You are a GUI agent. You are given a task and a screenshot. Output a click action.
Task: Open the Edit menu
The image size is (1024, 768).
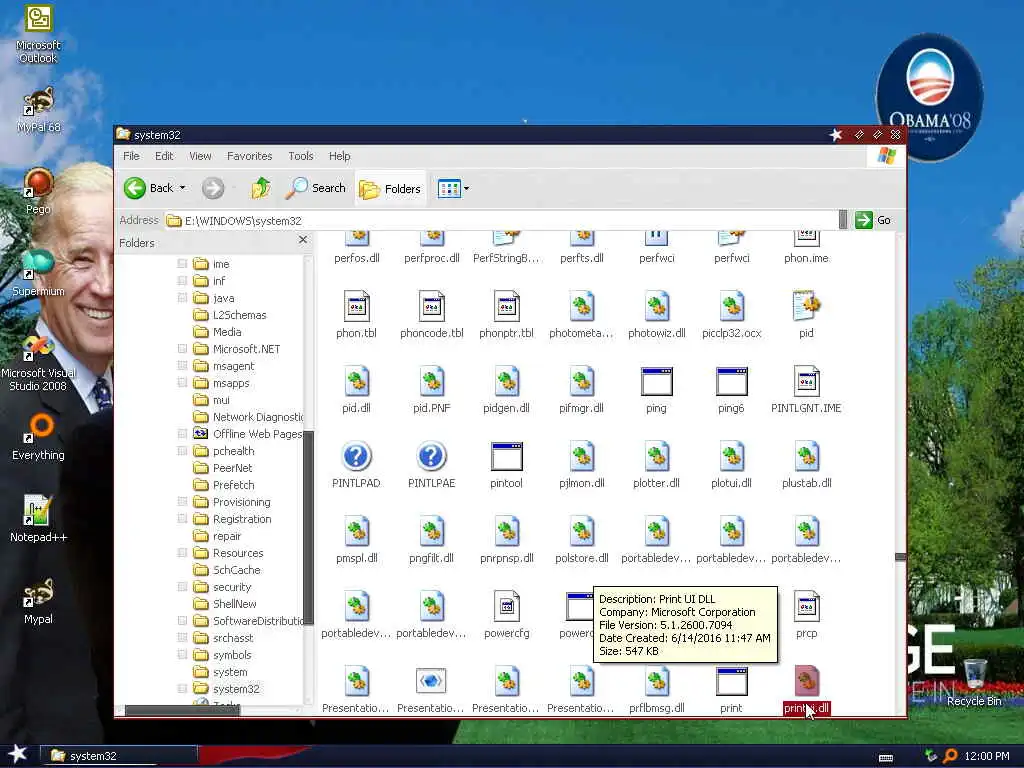pos(164,156)
